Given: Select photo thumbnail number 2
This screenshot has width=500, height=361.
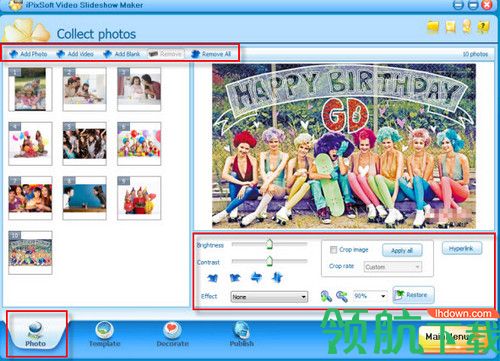Looking at the screenshot, I should pos(85,89).
